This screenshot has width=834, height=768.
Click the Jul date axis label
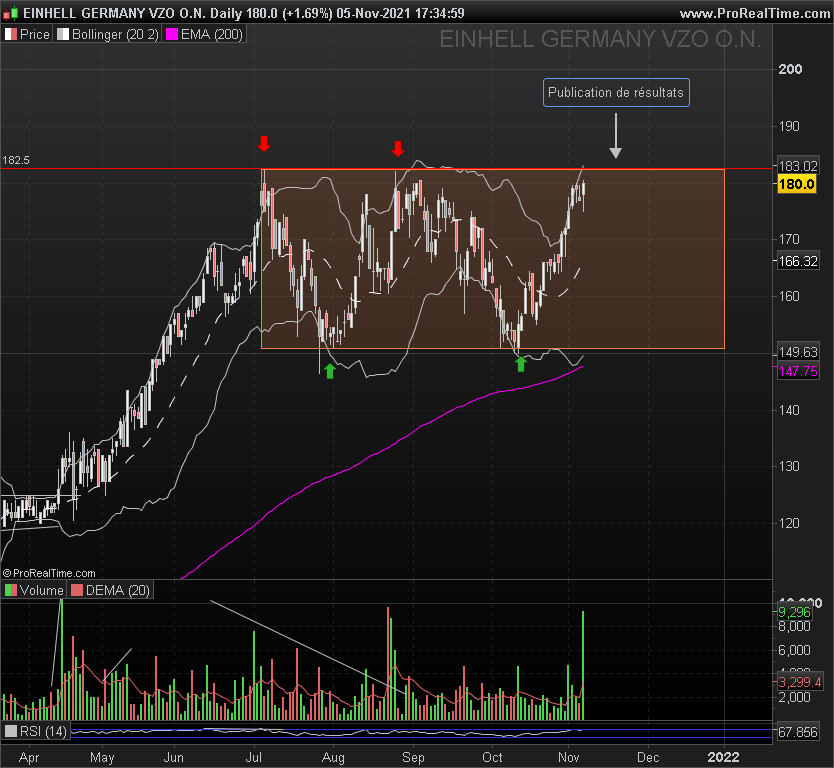(254, 757)
